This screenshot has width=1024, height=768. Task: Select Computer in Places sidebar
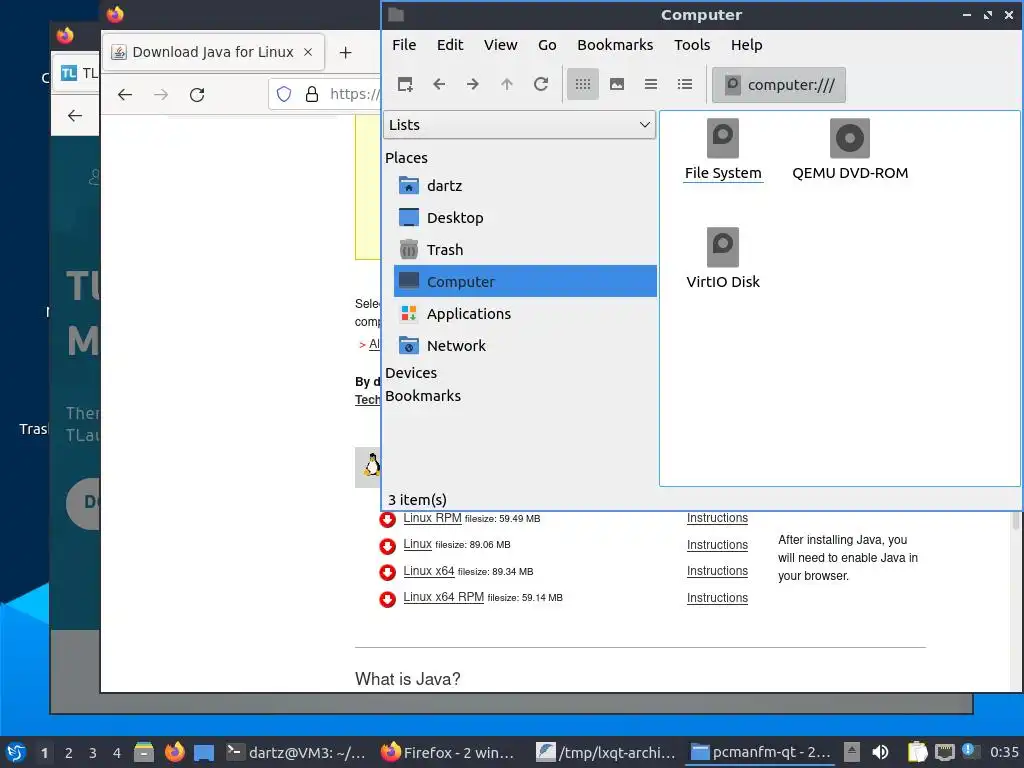[525, 281]
